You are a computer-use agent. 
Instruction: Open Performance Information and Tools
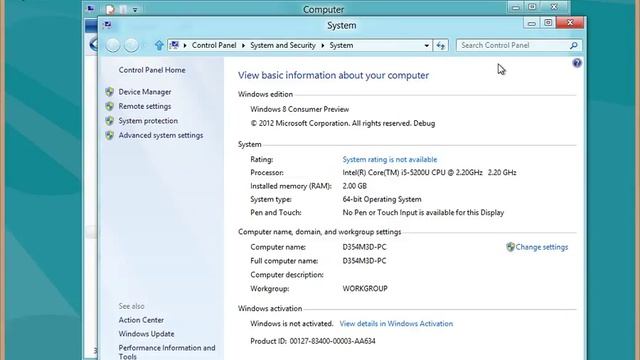167,352
